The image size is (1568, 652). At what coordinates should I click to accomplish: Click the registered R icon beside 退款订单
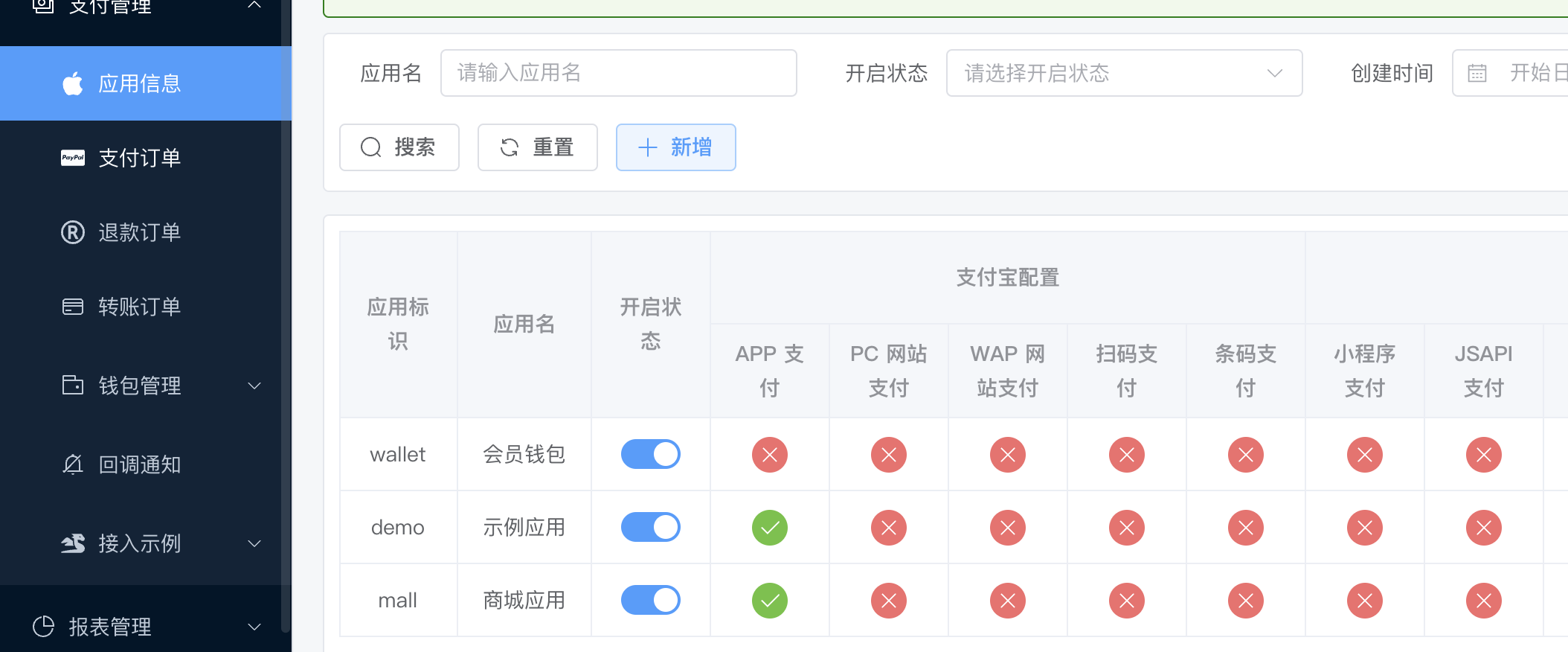(x=73, y=232)
